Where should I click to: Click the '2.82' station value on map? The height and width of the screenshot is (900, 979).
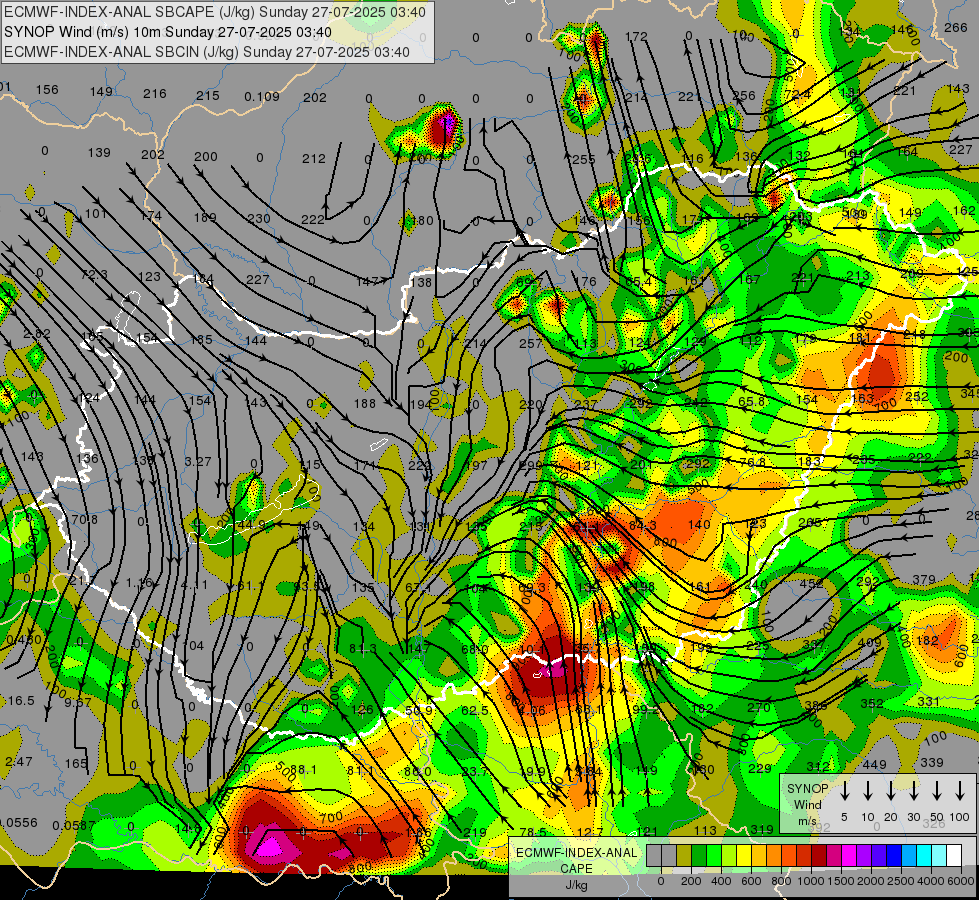[37, 334]
